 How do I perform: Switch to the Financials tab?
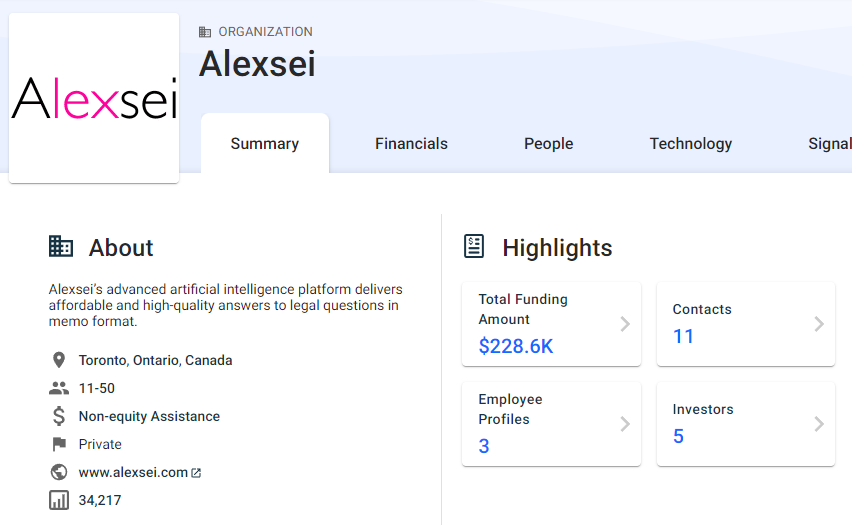pos(411,144)
